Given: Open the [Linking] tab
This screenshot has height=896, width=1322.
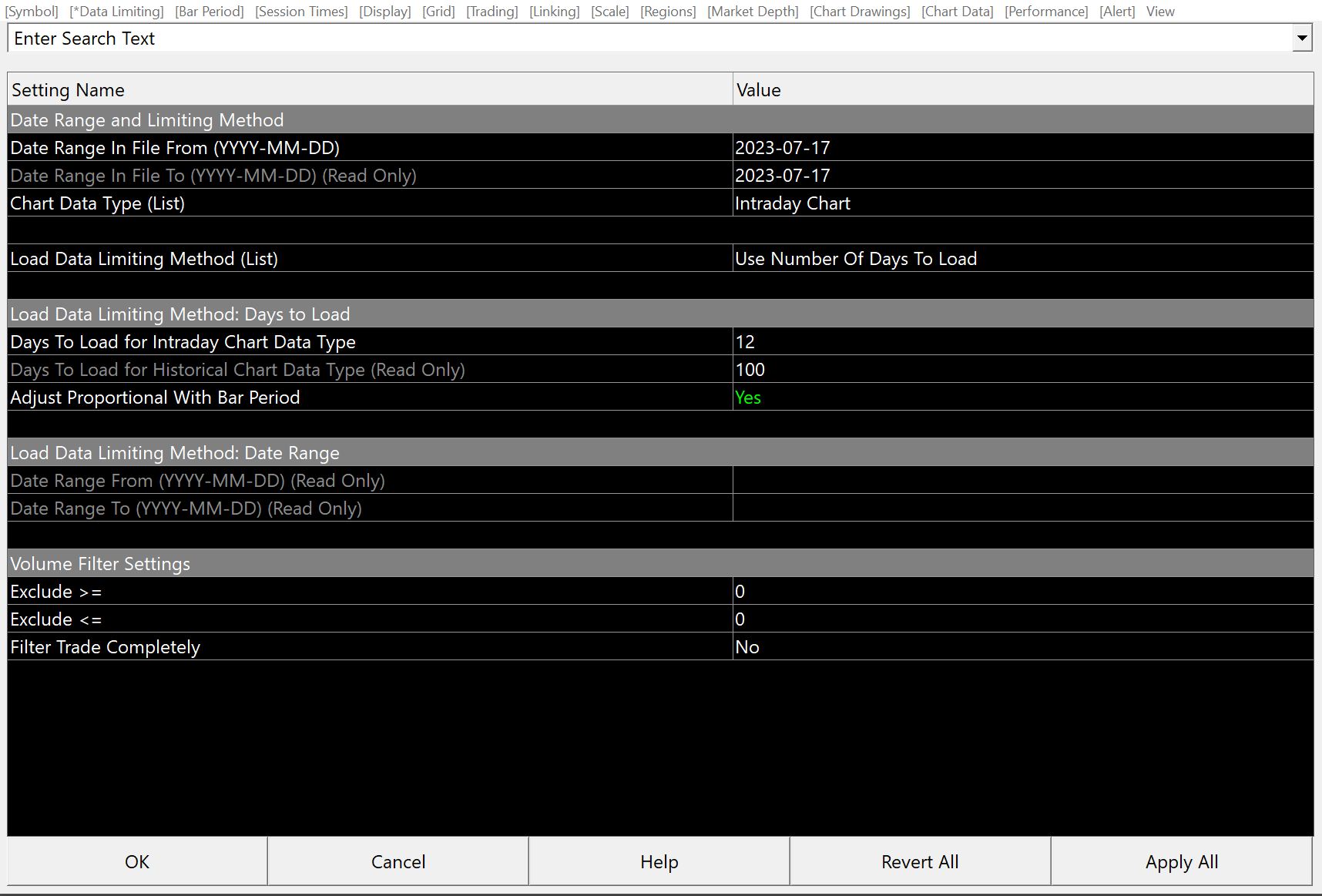Looking at the screenshot, I should (555, 12).
